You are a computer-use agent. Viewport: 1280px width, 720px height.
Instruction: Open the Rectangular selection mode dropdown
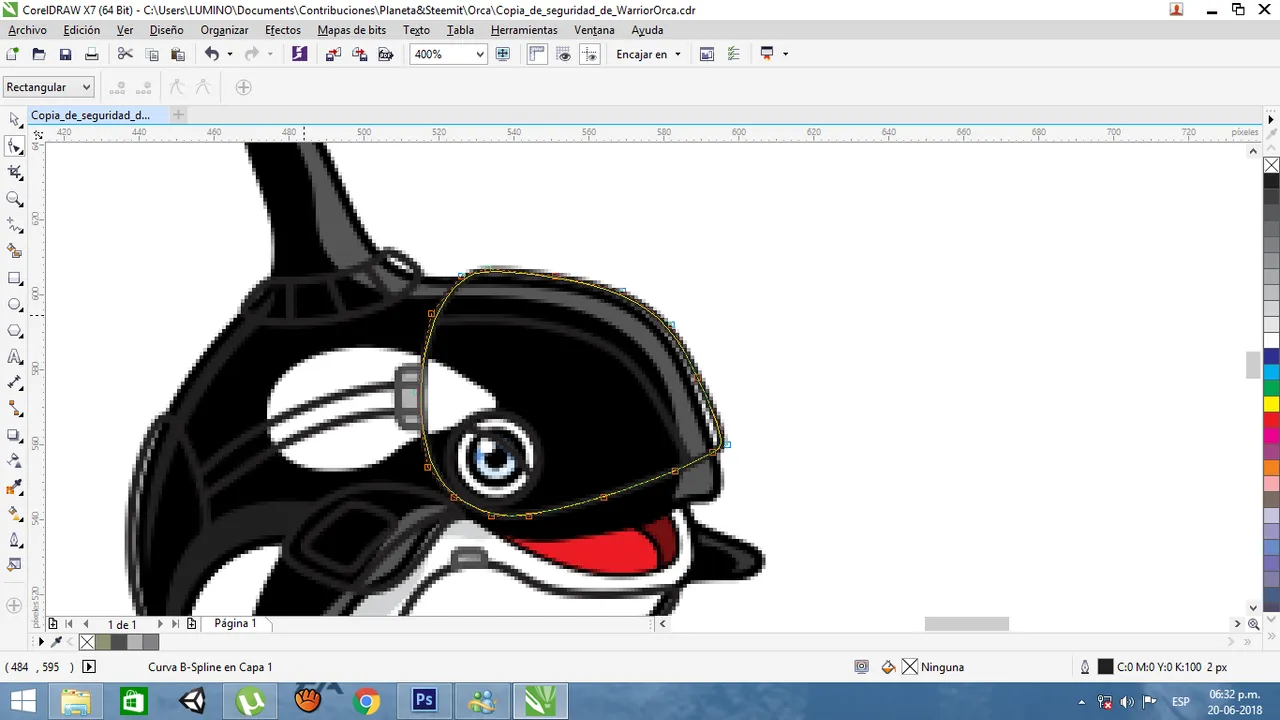[x=48, y=87]
